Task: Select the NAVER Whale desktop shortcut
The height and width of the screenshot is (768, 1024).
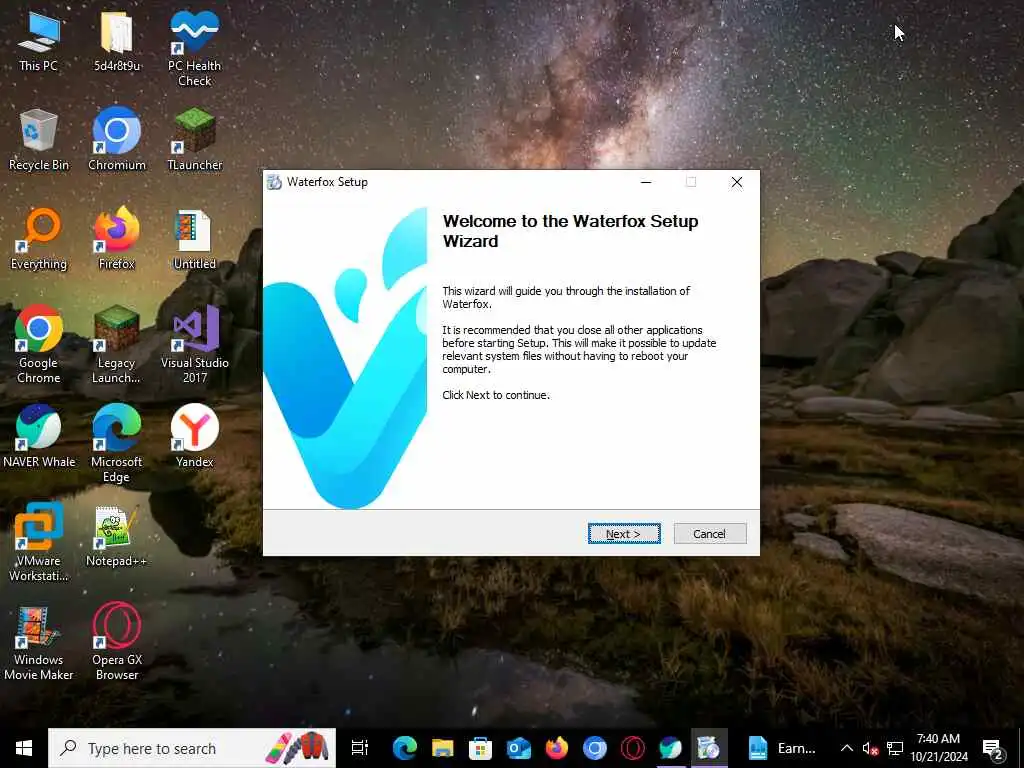Action: [x=38, y=436]
